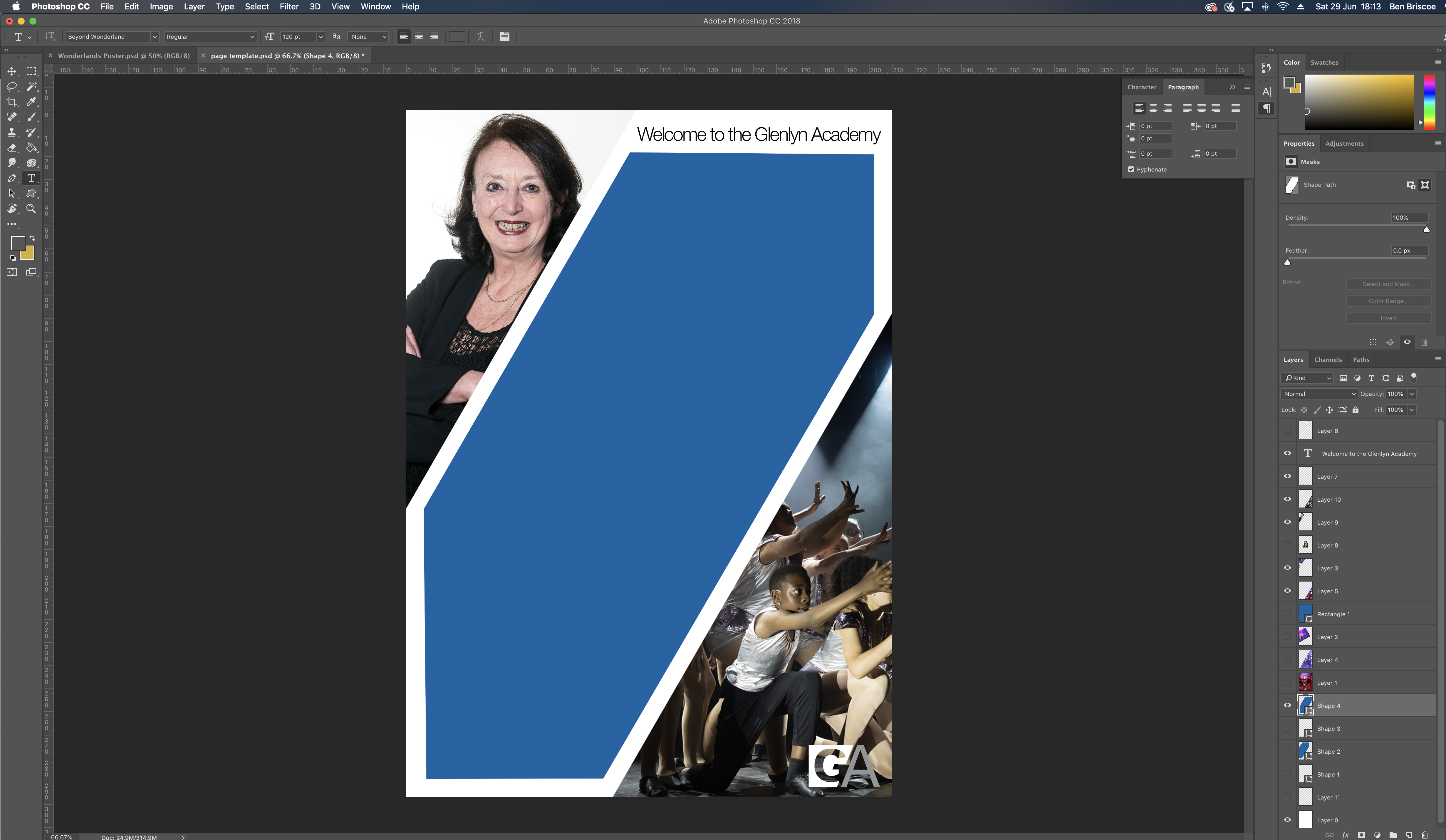Hide Layer 10 visibility eye
1446x840 pixels.
(x=1288, y=500)
